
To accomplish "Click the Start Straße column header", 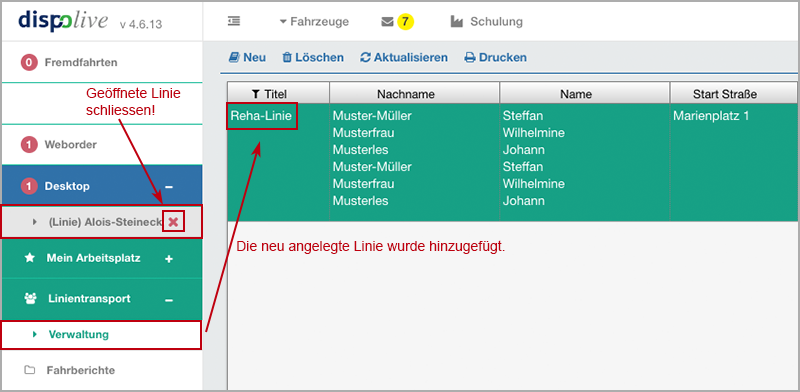I will [x=724, y=94].
